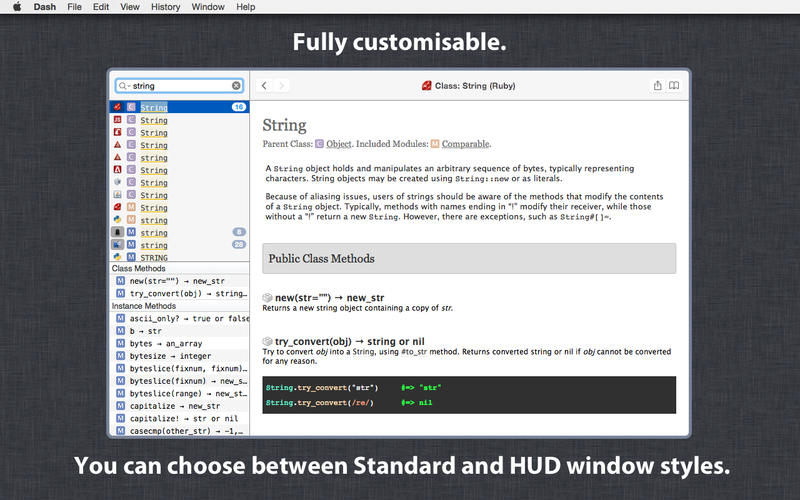Click inside the search field containing 'string'
This screenshot has height=500, width=800.
180,86
